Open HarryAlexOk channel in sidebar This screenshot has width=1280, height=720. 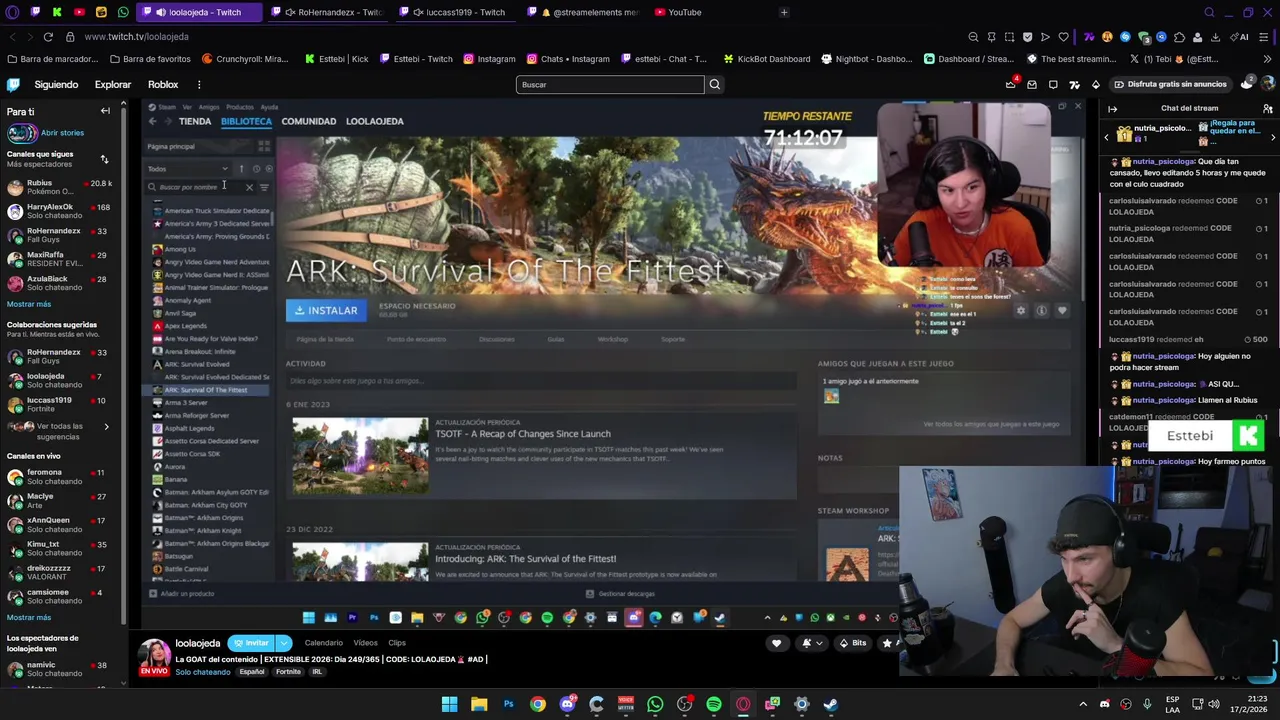click(x=60, y=211)
